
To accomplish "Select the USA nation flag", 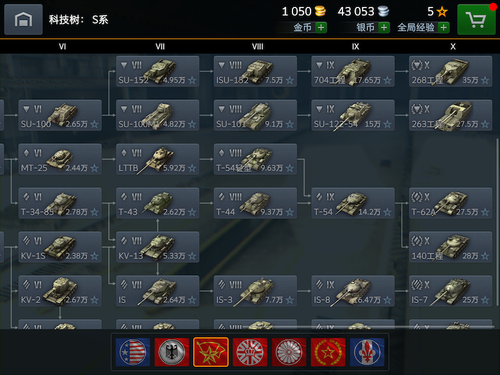I will pyautogui.click(x=133, y=352).
